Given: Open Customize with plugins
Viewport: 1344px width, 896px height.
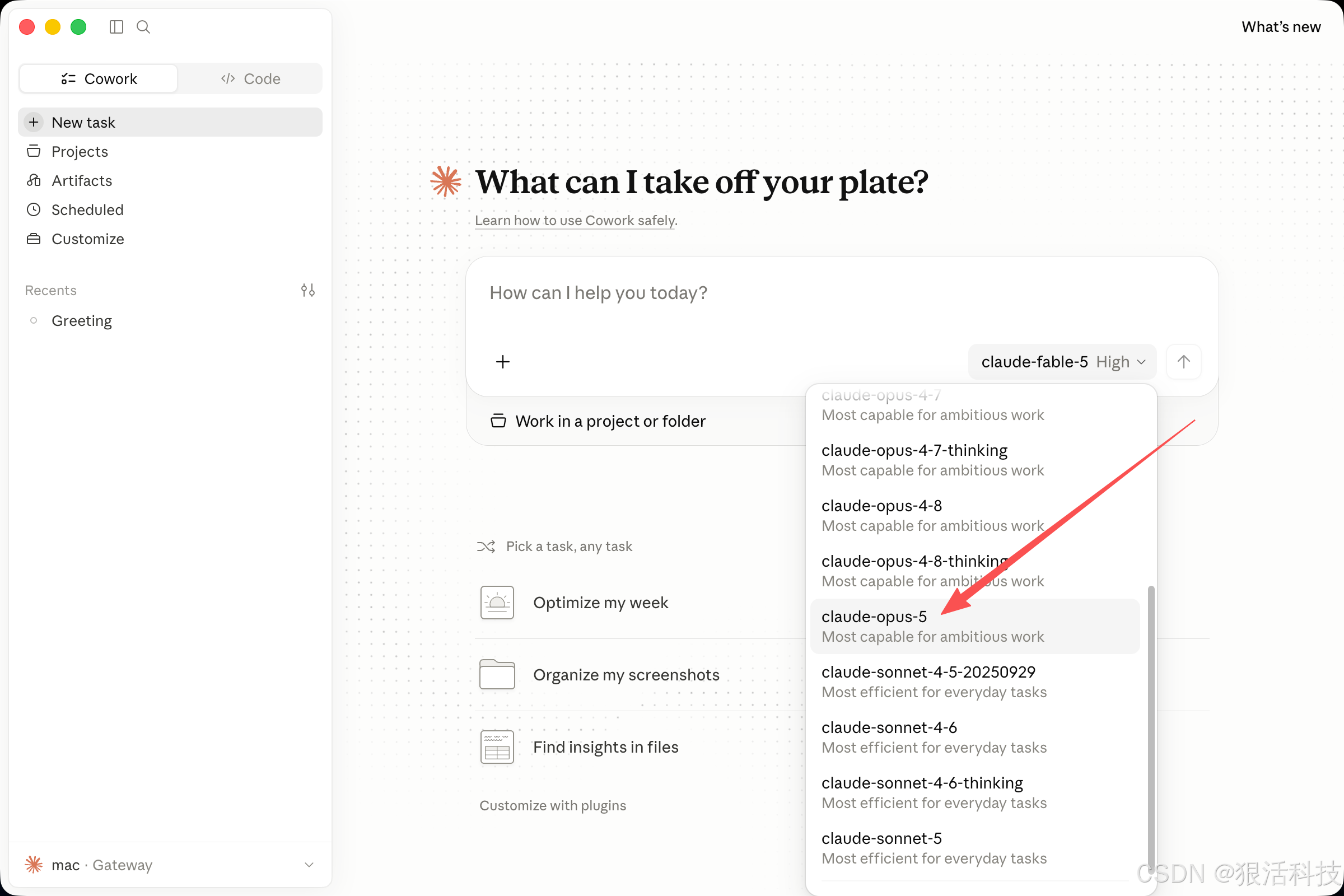Looking at the screenshot, I should 553,805.
